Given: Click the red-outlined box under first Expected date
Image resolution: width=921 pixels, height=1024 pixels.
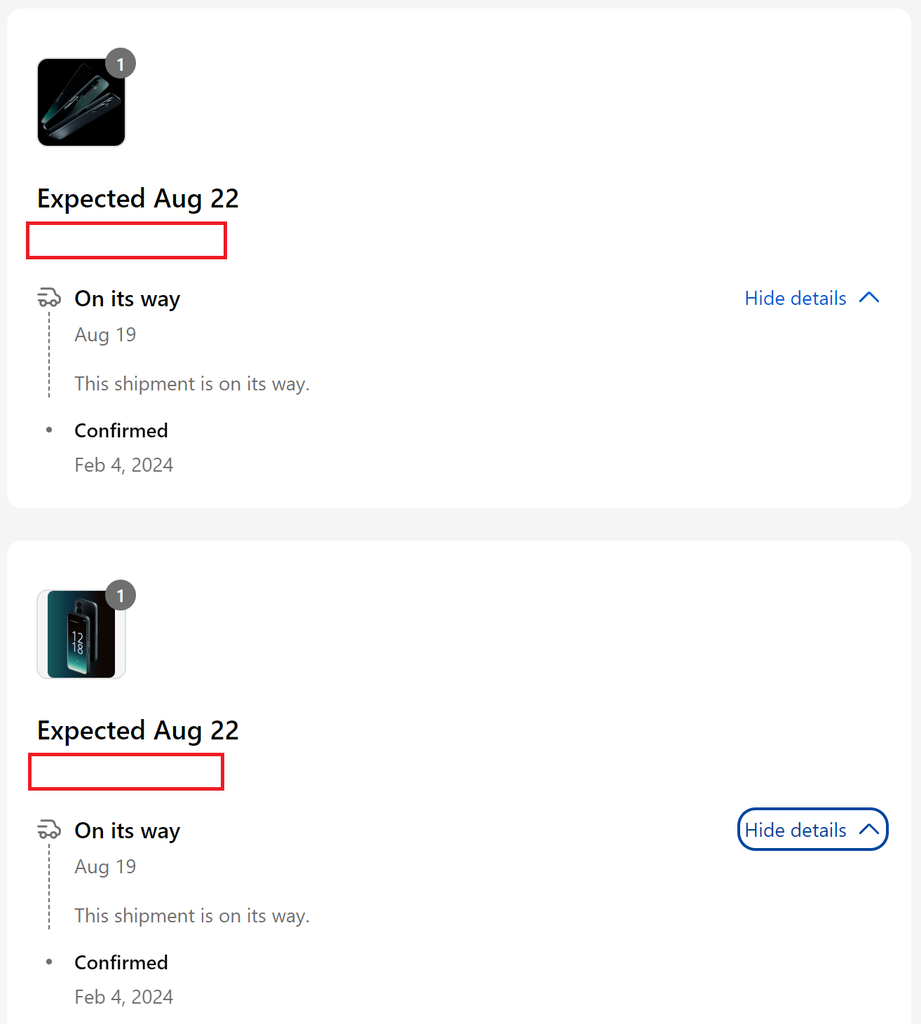Looking at the screenshot, I should 127,240.
